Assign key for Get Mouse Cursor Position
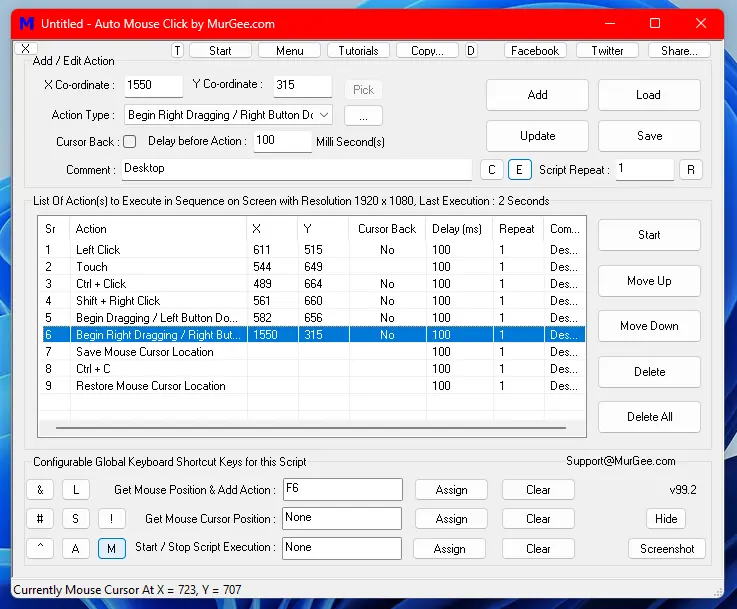 (x=451, y=519)
